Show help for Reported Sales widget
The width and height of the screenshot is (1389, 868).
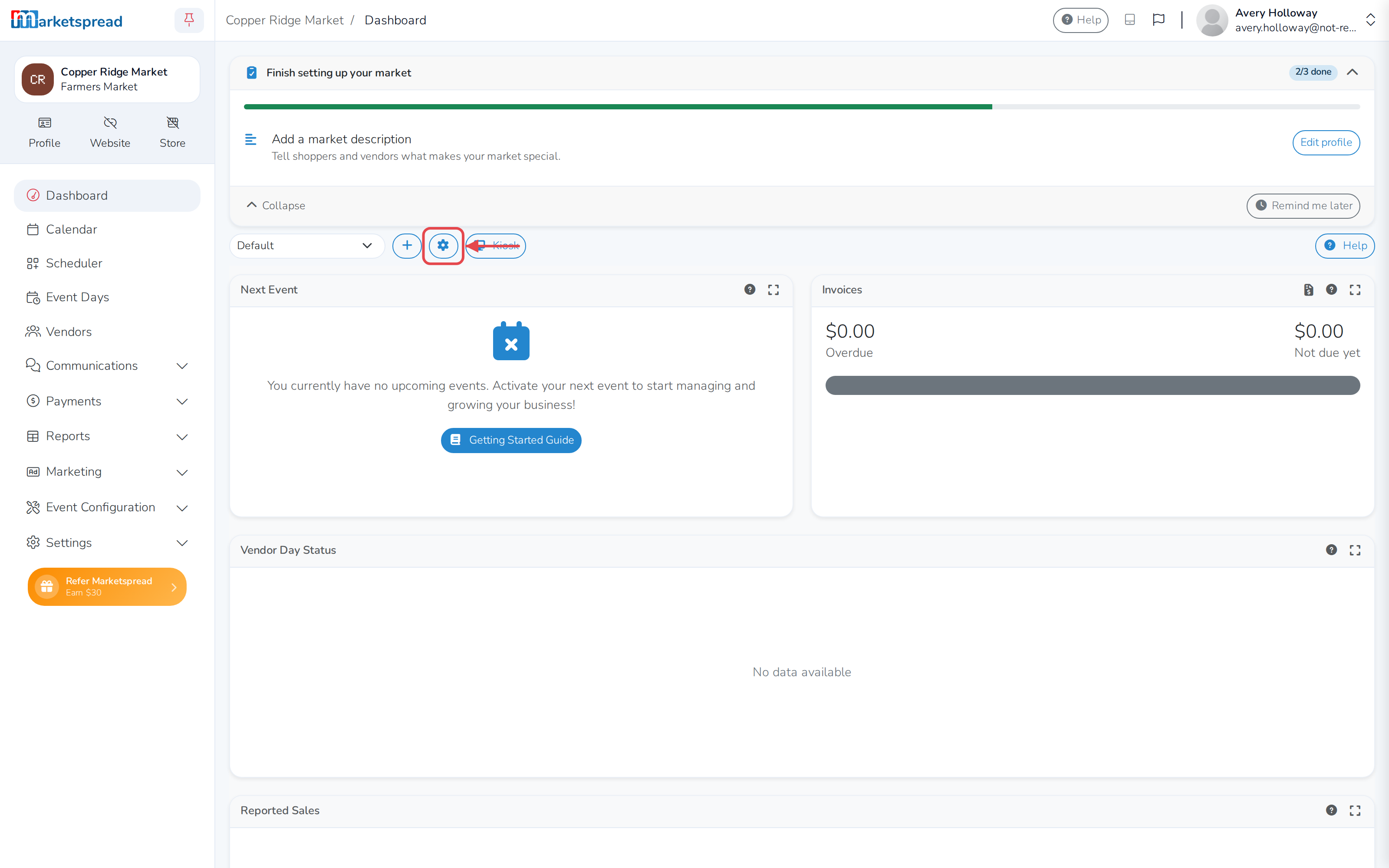pyautogui.click(x=1332, y=810)
